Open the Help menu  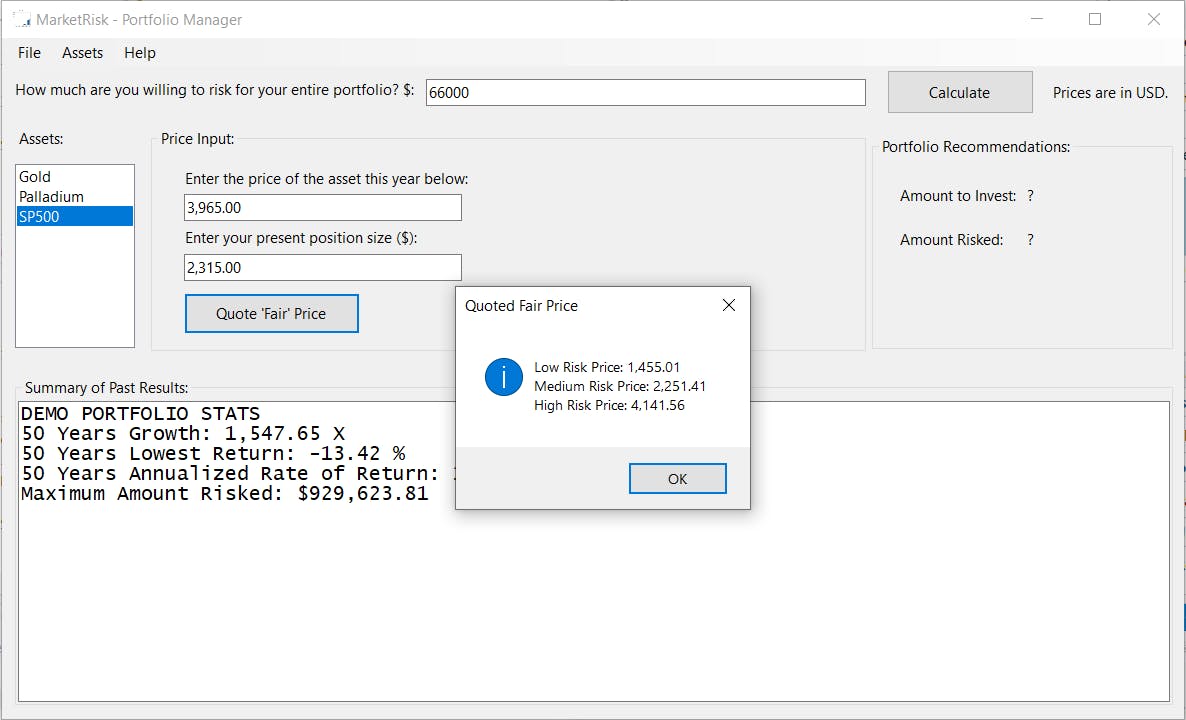140,53
